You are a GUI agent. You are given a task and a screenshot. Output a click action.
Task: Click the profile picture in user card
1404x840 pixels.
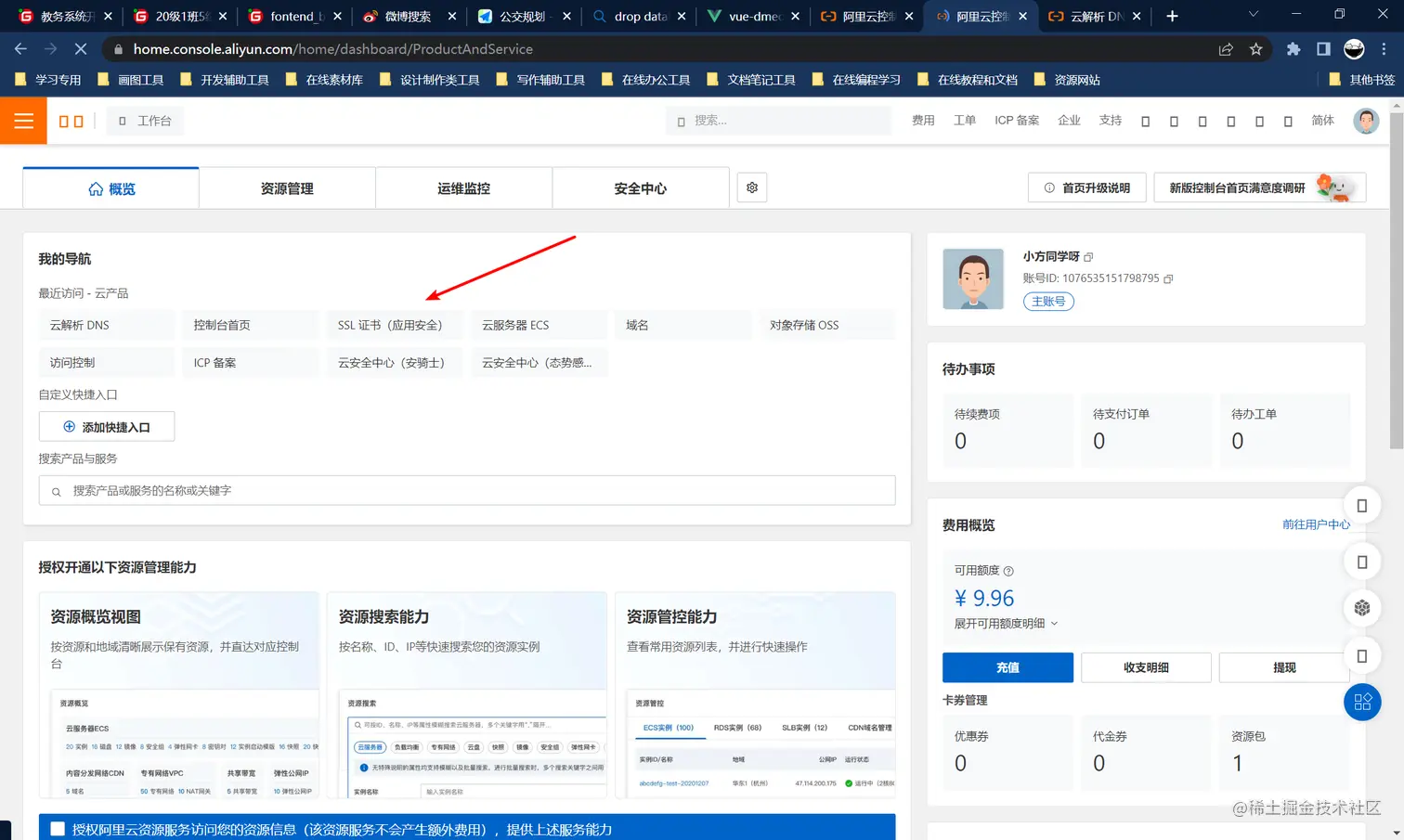973,278
